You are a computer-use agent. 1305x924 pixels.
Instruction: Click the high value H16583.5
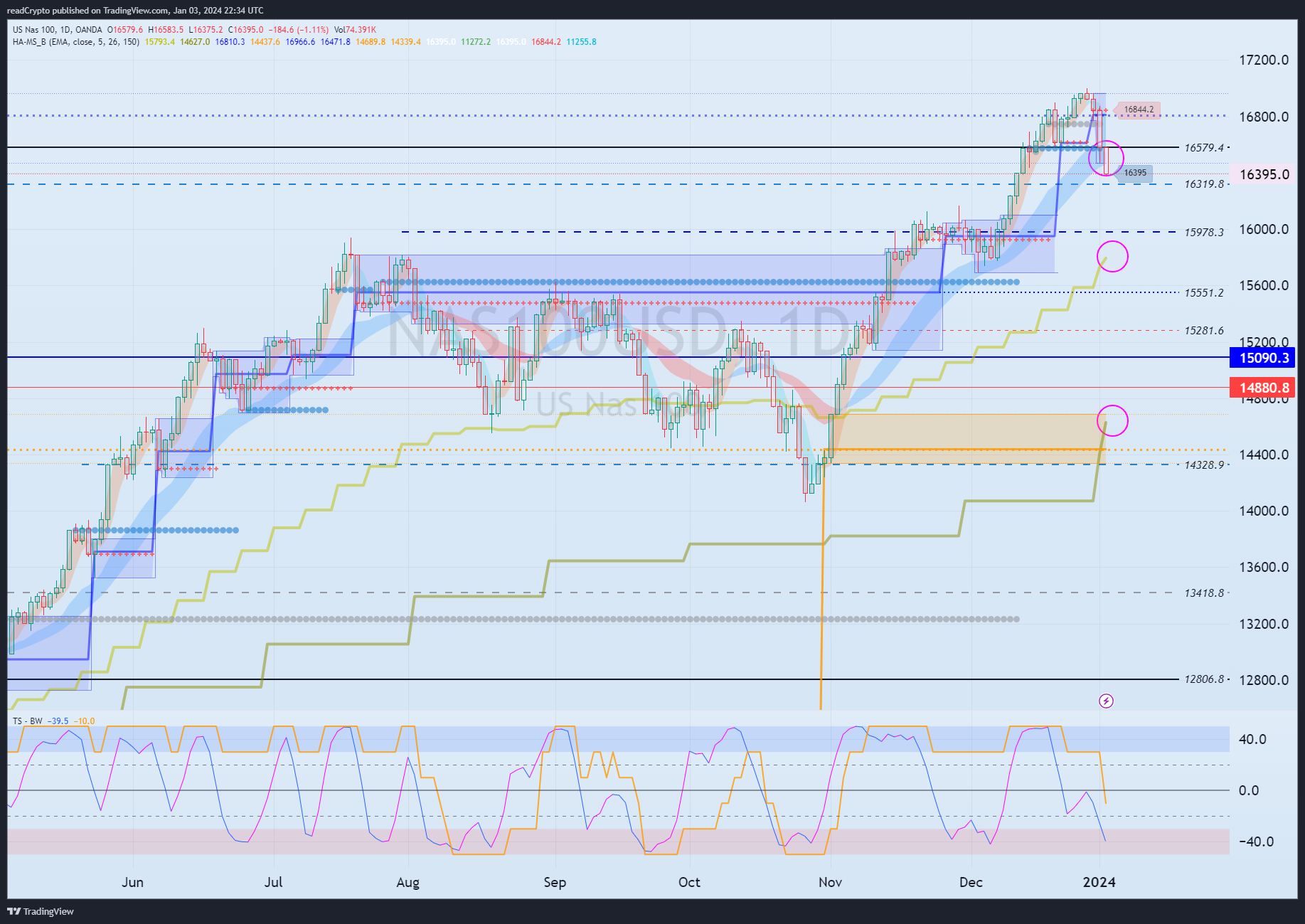(x=166, y=30)
